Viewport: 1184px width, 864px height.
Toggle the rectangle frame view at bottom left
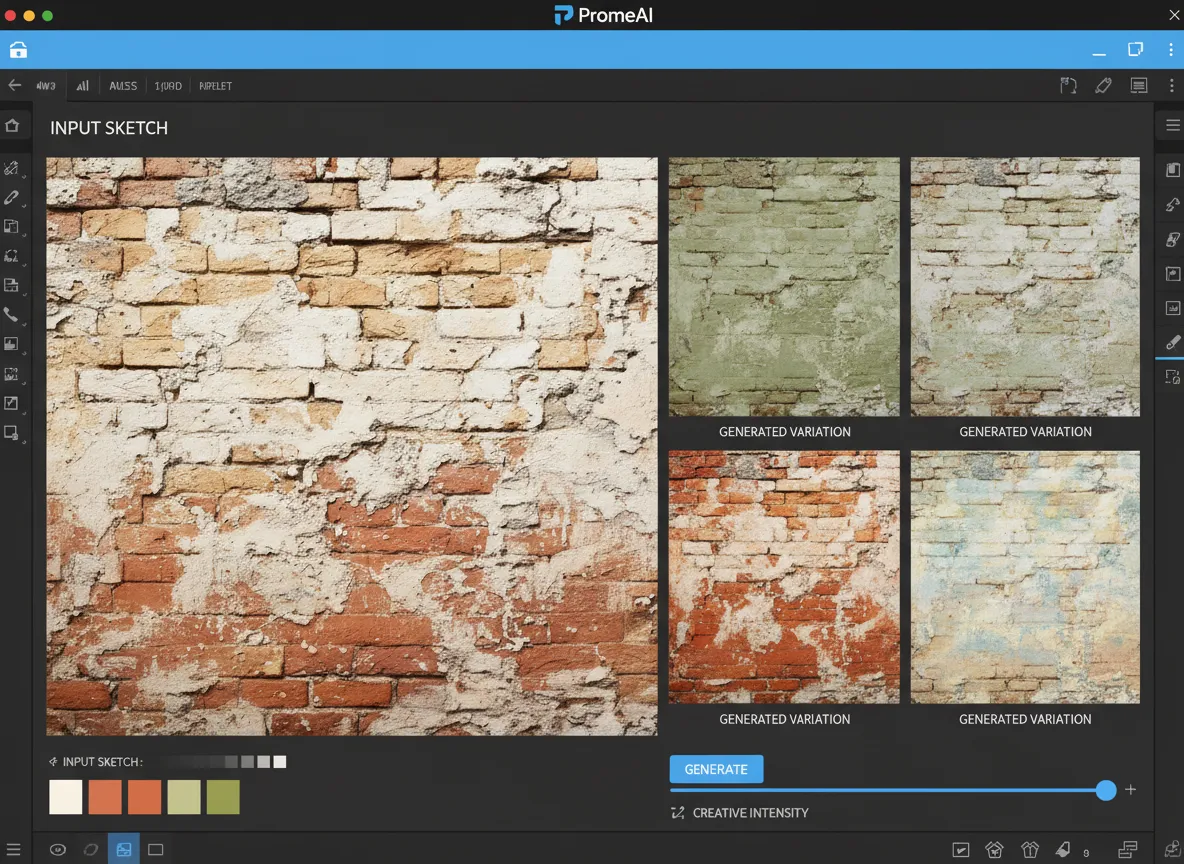pos(155,850)
